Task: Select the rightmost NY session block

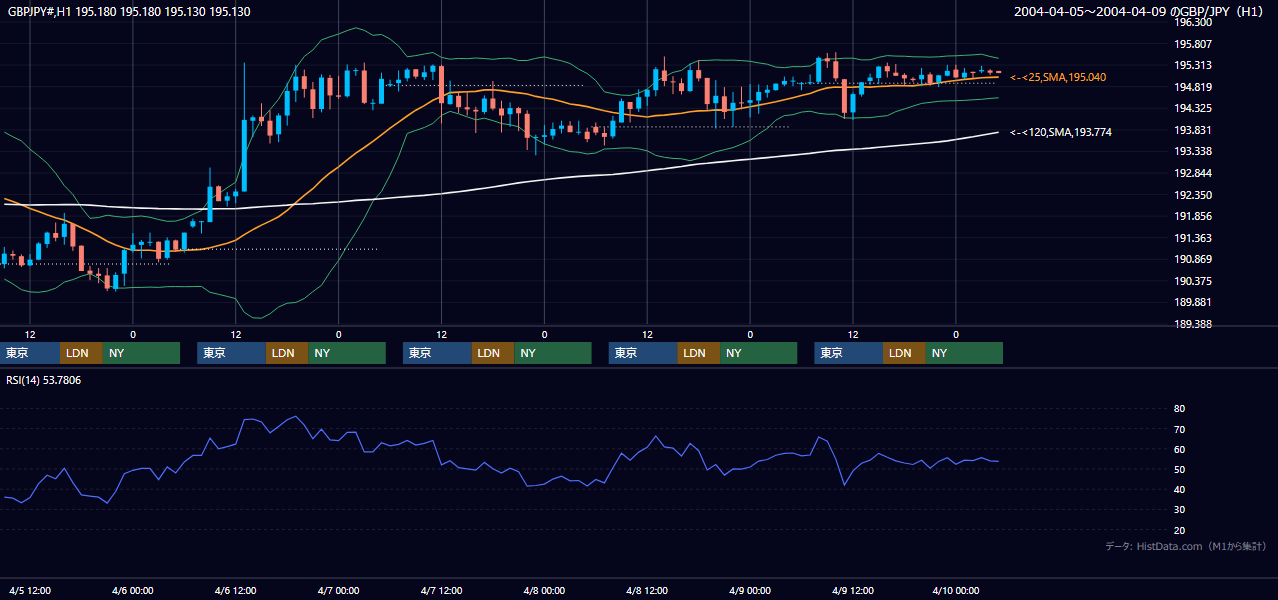Action: (964, 353)
